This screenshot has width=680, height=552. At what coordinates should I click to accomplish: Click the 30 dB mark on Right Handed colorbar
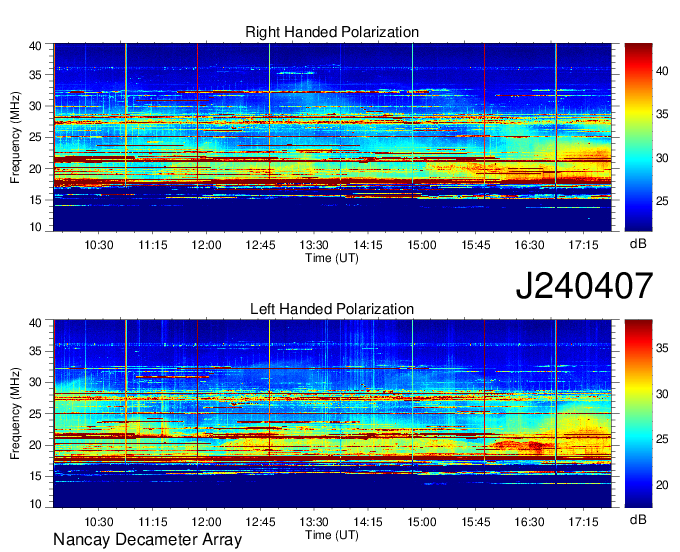click(x=662, y=158)
